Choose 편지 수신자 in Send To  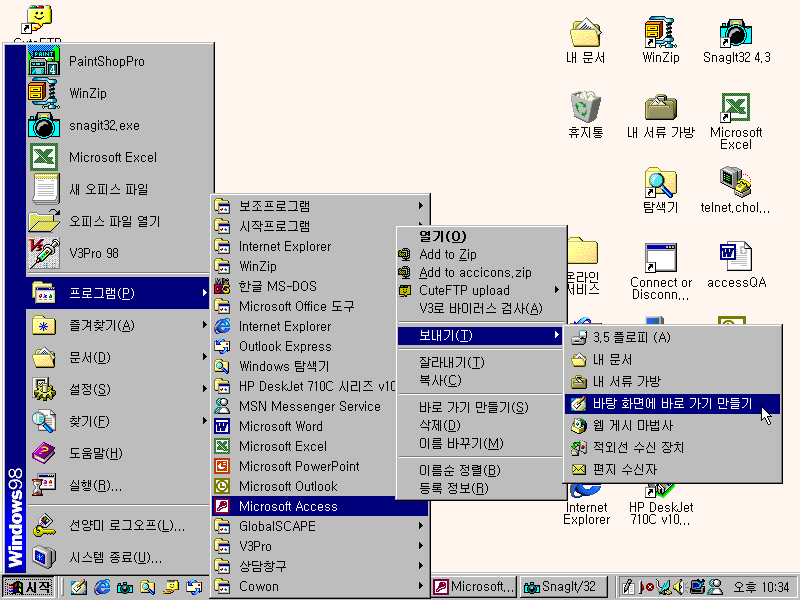[672, 469]
